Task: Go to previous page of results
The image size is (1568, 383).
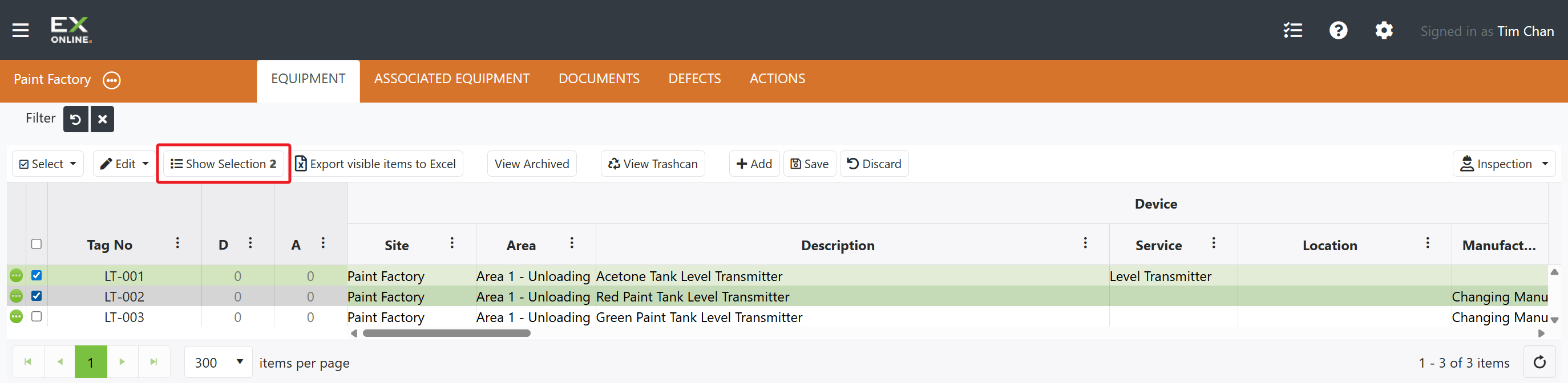Action: (x=60, y=362)
